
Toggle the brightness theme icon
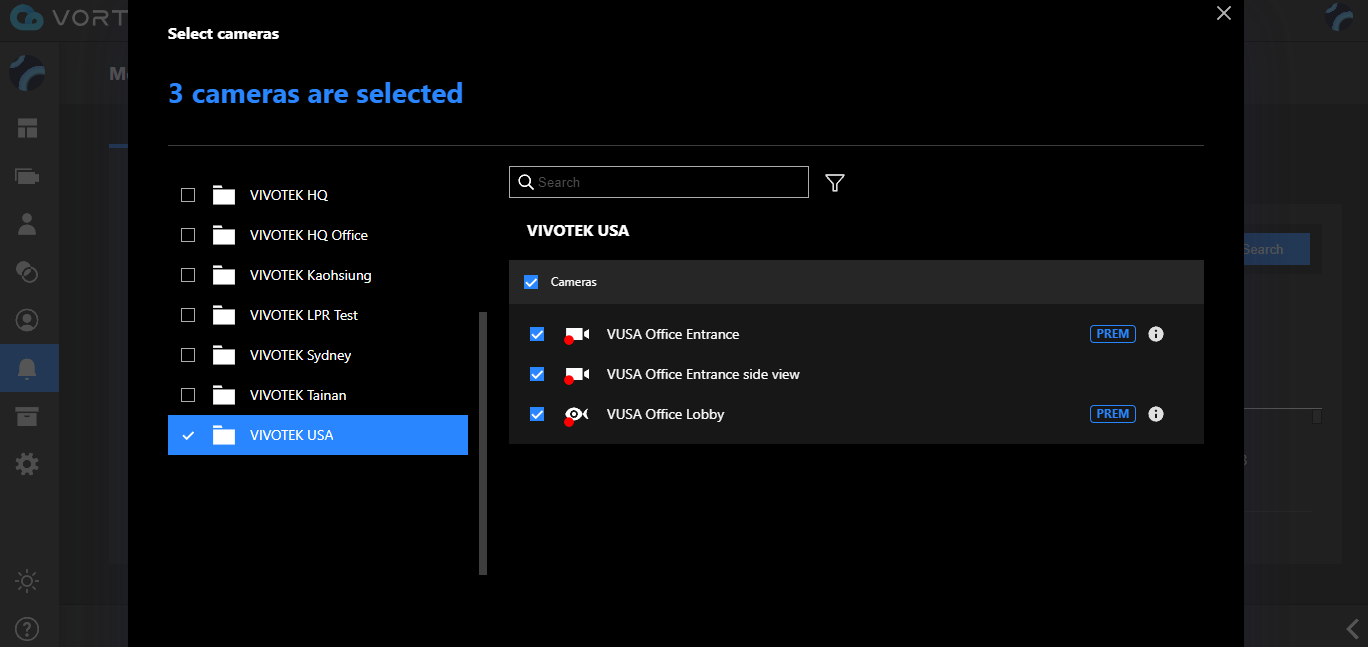27,581
